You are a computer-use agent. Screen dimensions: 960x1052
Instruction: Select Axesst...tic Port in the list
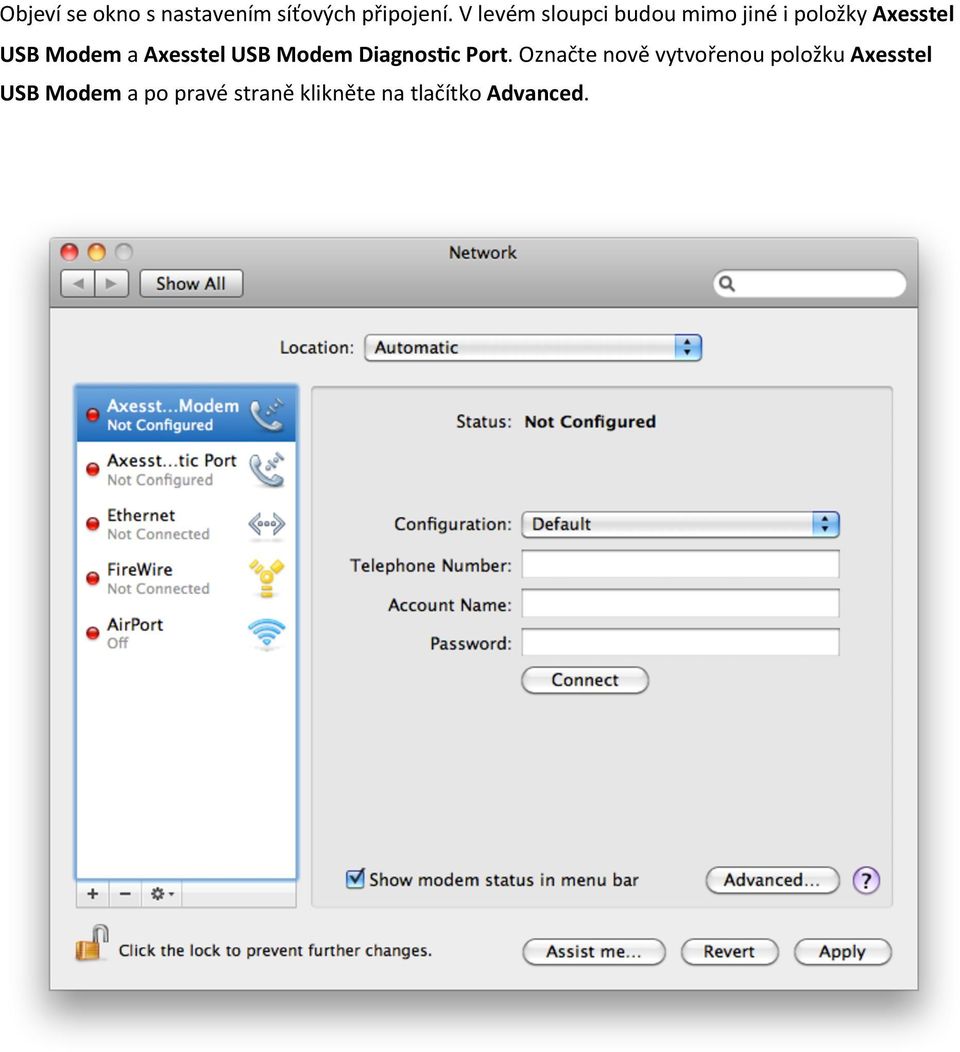point(186,470)
